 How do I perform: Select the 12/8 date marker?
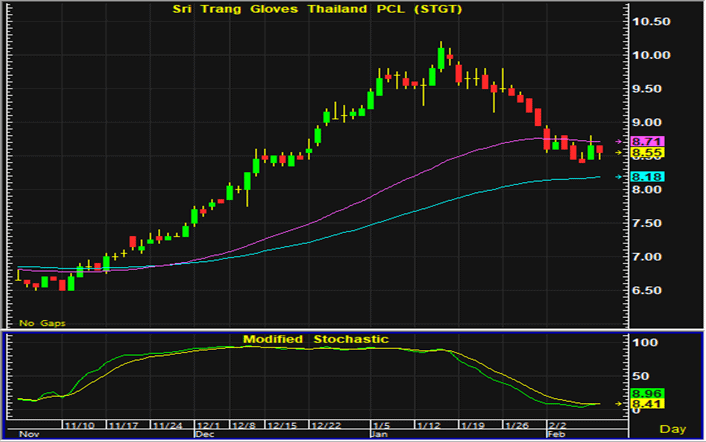[x=241, y=424]
